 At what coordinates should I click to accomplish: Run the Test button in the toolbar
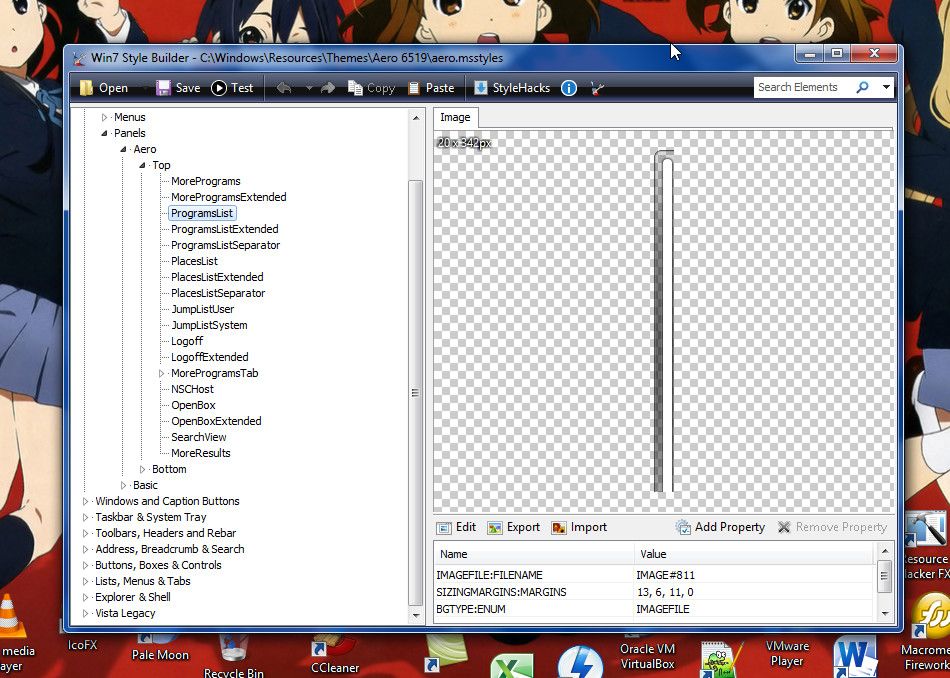[232, 88]
